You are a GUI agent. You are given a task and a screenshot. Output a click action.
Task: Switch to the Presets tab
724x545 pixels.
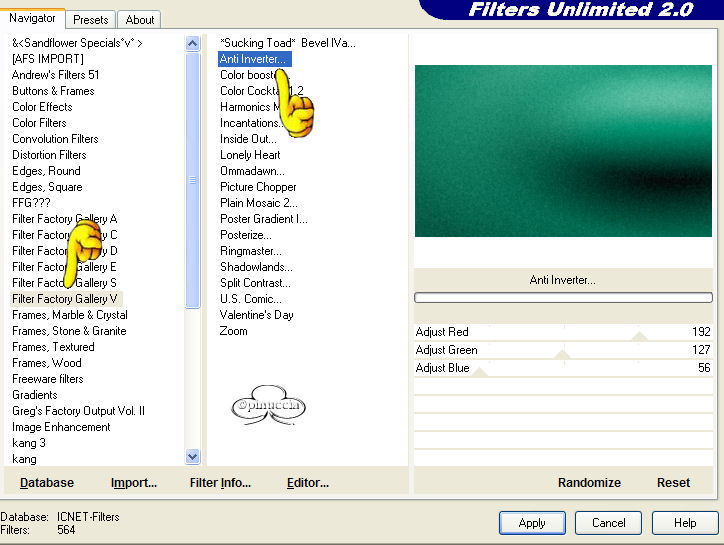[x=90, y=20]
